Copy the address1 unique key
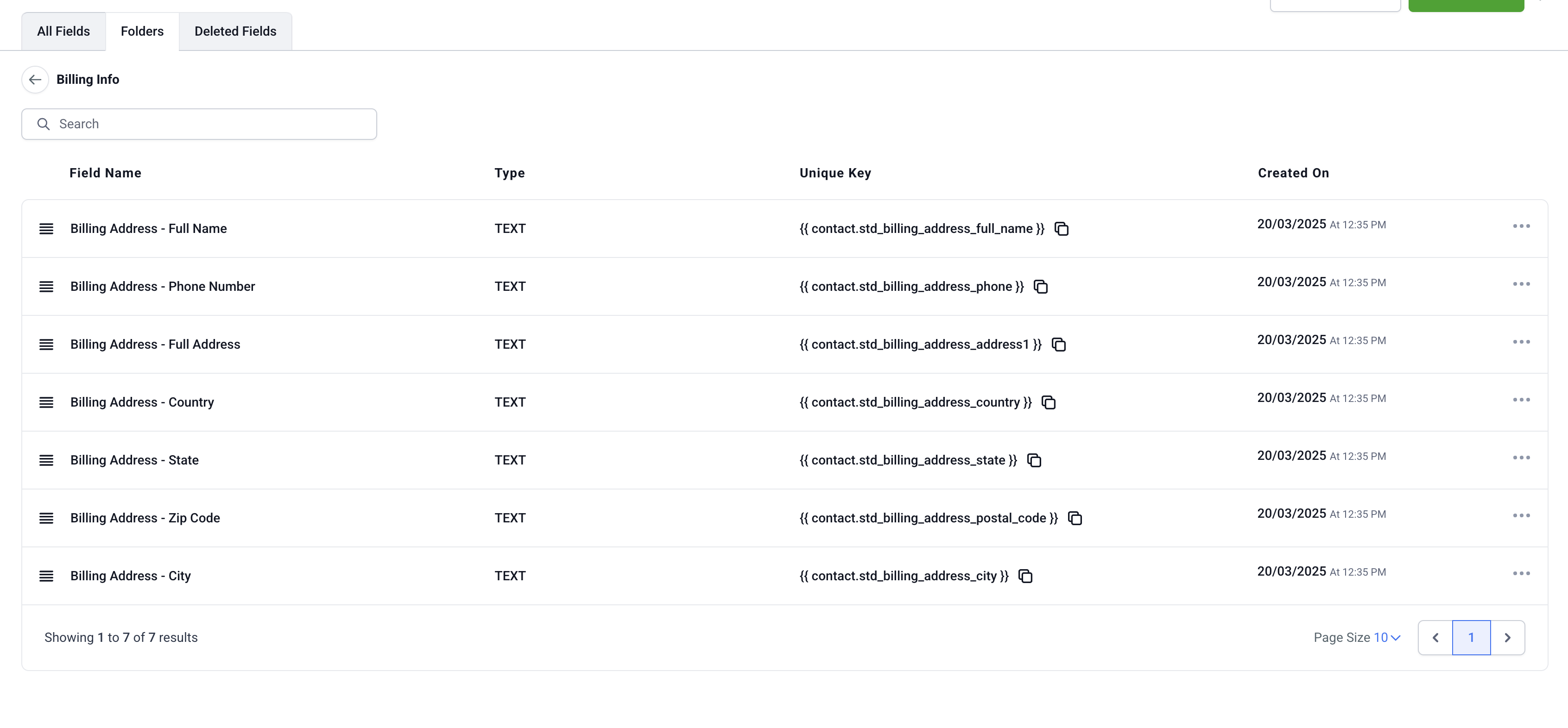The height and width of the screenshot is (728, 1568). [1058, 344]
